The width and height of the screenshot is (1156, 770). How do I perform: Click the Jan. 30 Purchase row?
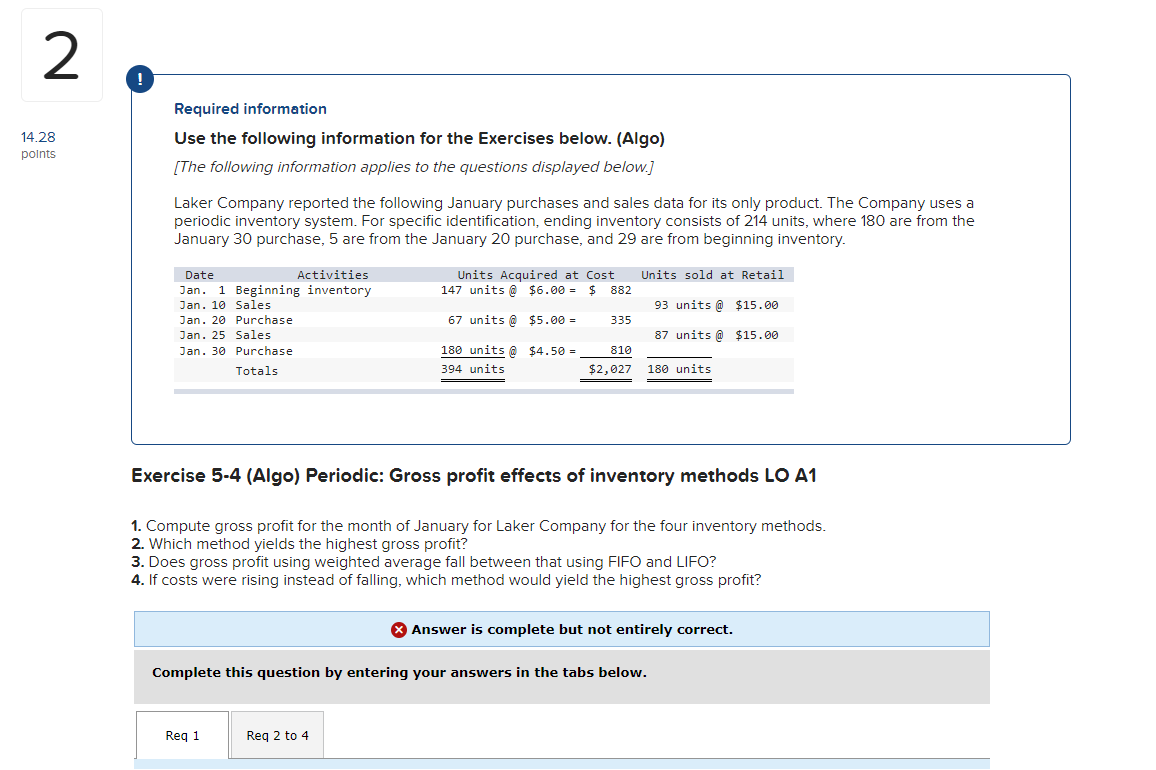pos(300,351)
